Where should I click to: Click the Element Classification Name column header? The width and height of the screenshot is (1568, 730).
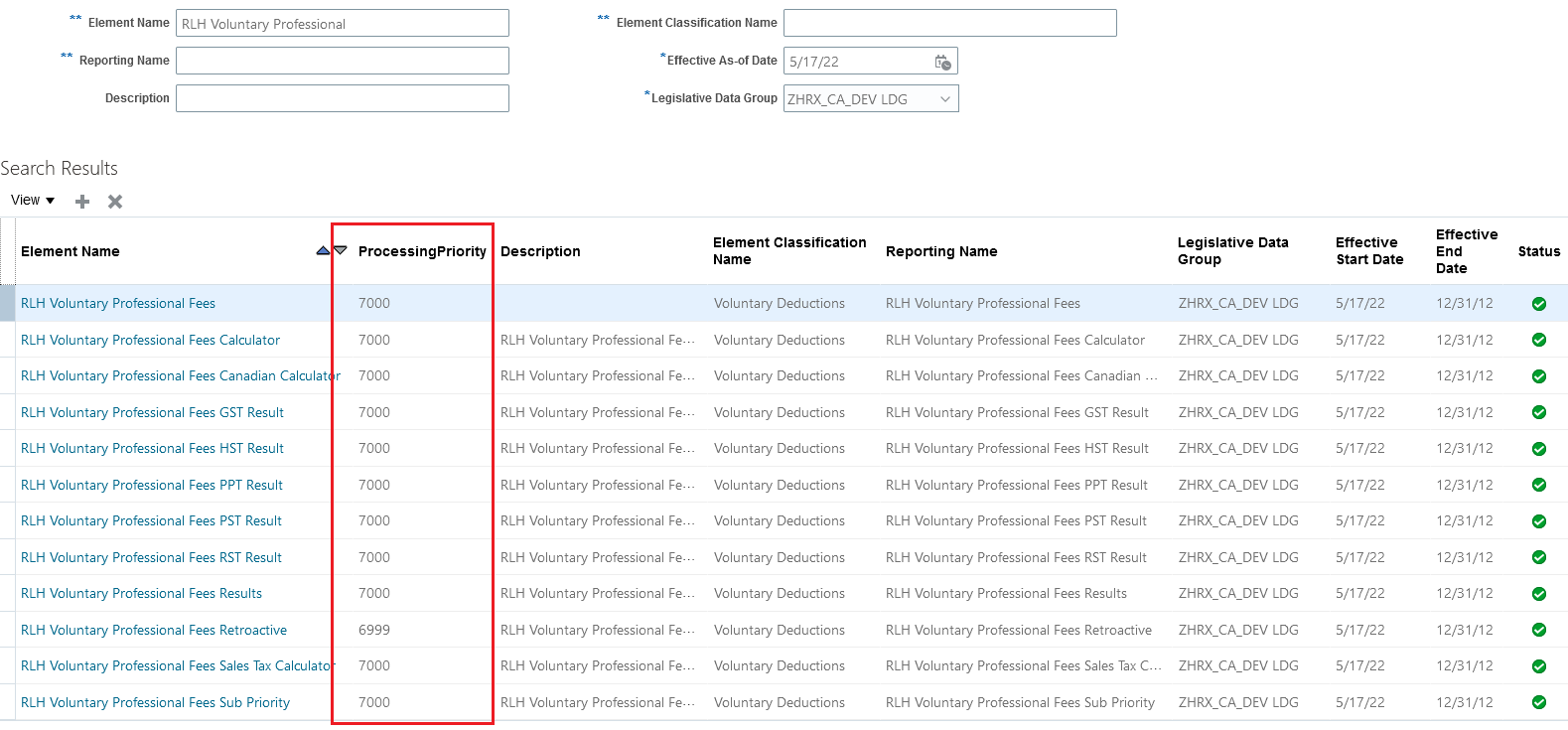pos(789,251)
